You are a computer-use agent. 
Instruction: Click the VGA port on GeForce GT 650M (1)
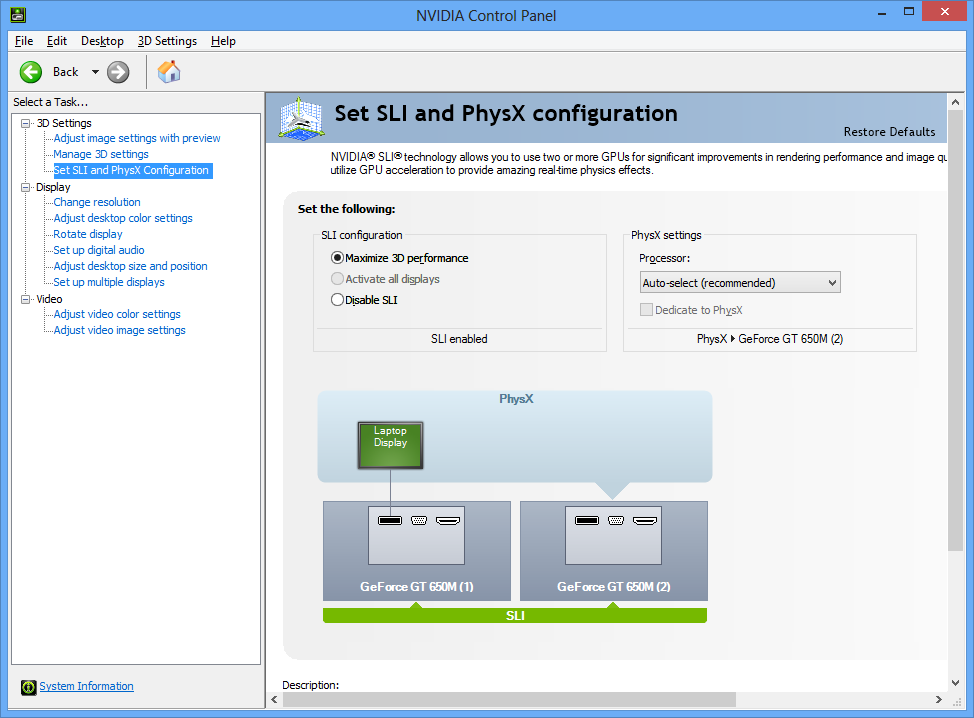[x=419, y=520]
